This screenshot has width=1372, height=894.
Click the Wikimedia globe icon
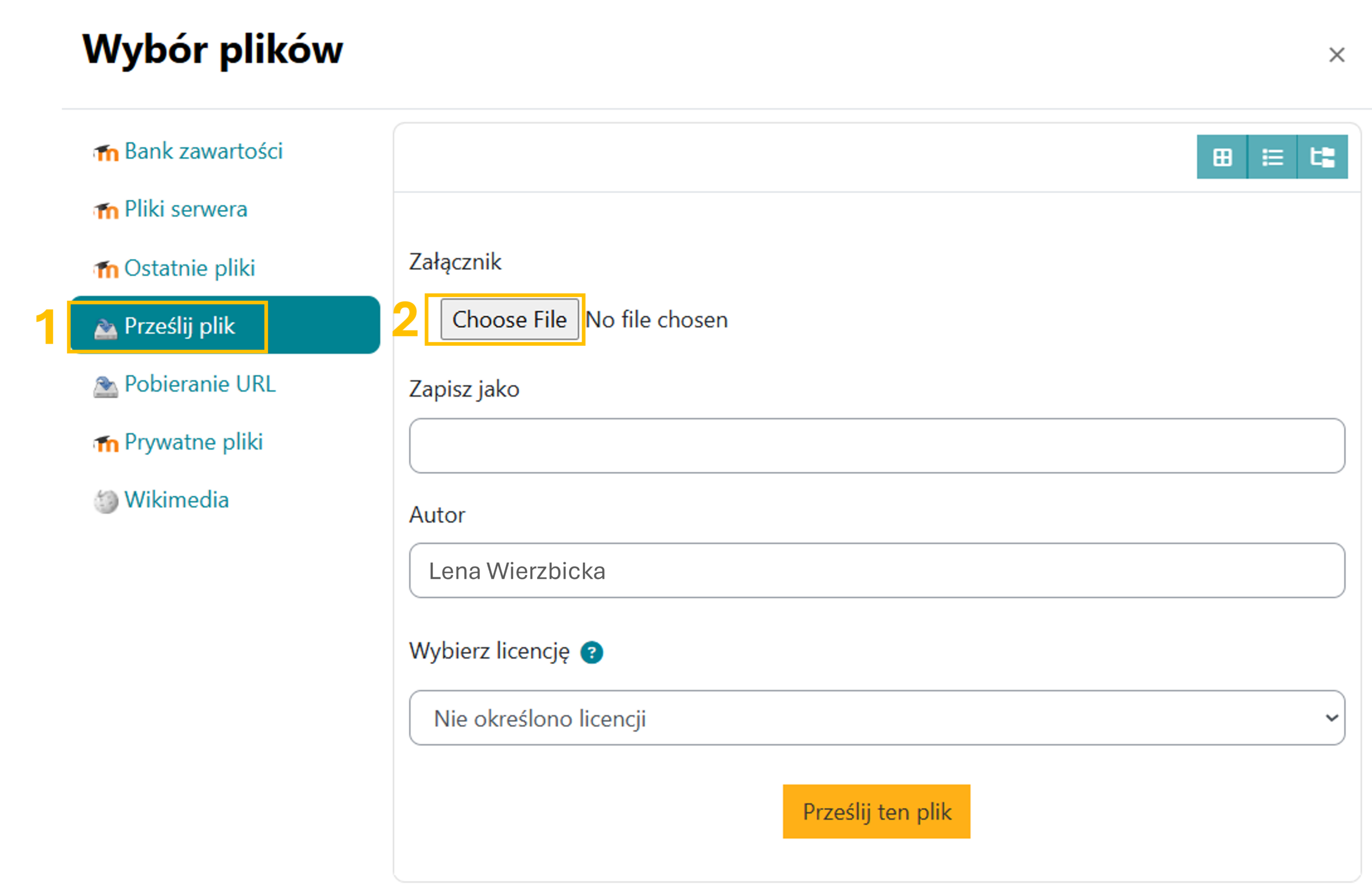coord(106,501)
